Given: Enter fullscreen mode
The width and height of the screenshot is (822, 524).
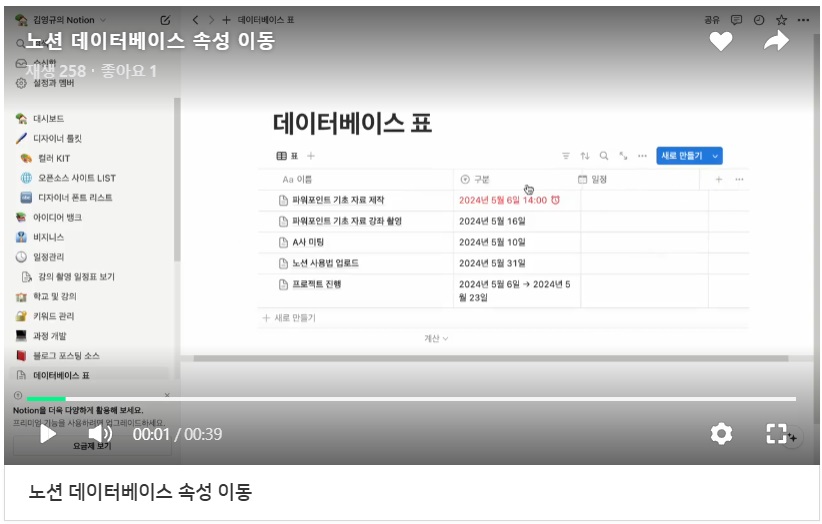Looking at the screenshot, I should coord(776,434).
